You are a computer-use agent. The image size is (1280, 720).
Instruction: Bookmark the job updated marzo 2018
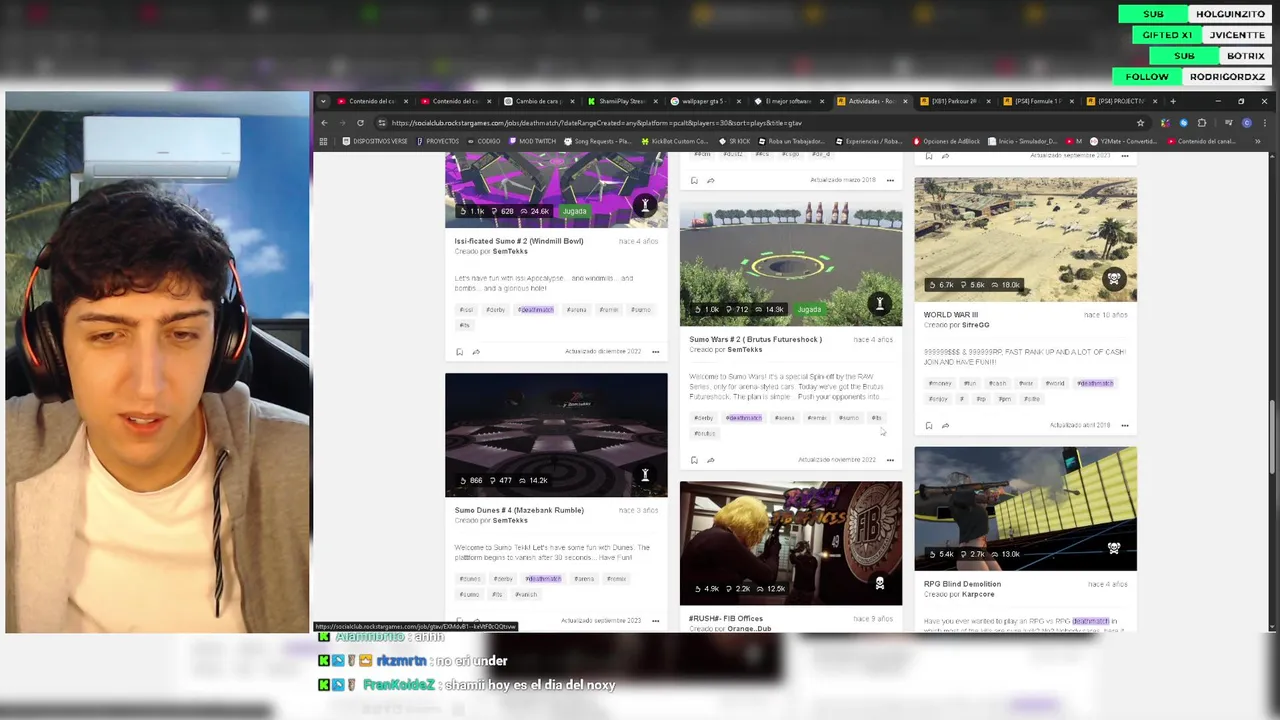(694, 181)
